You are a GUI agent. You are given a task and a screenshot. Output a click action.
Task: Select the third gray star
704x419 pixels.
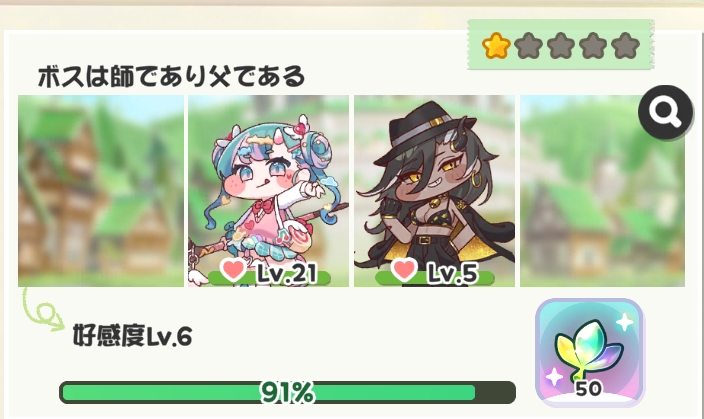tap(561, 46)
